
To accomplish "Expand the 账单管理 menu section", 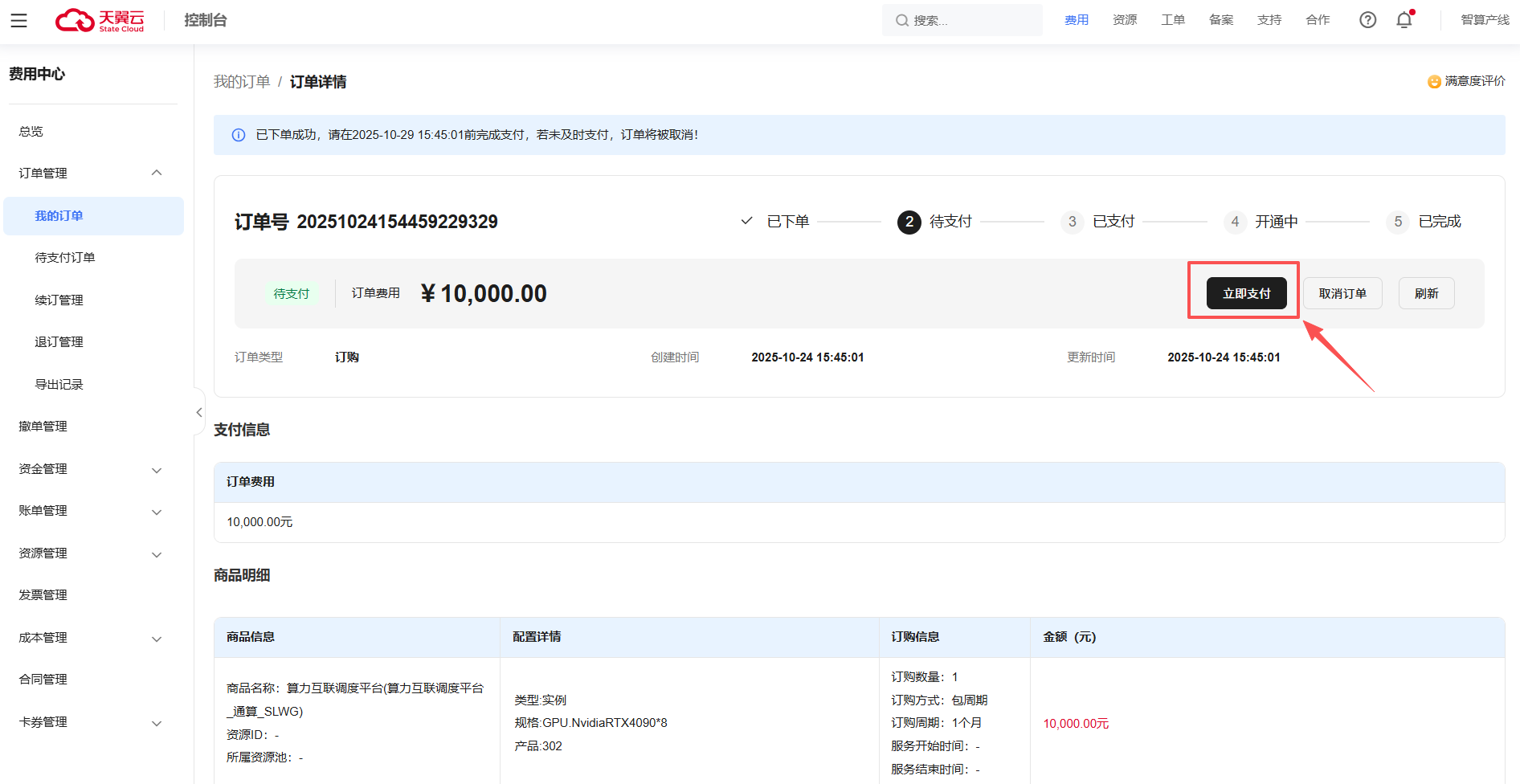I will (157, 512).
